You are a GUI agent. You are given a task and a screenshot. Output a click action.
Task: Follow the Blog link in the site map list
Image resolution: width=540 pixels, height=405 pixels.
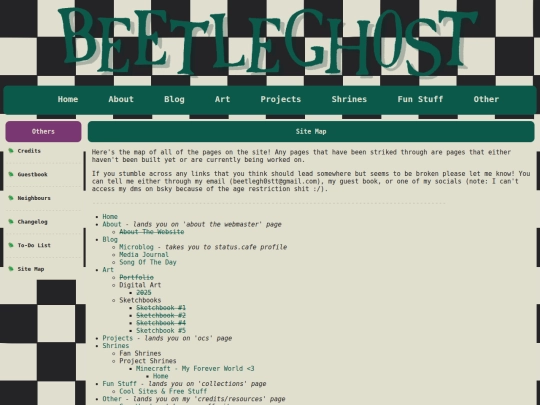coord(110,239)
